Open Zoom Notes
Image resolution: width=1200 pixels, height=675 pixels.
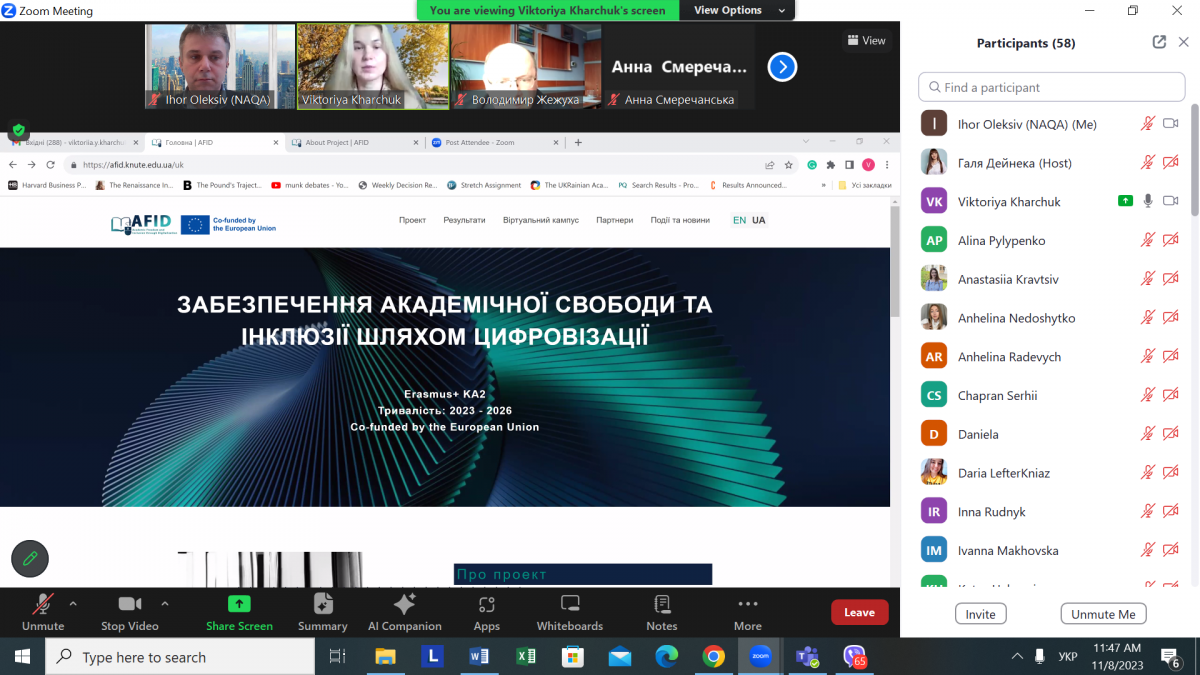[x=661, y=610]
